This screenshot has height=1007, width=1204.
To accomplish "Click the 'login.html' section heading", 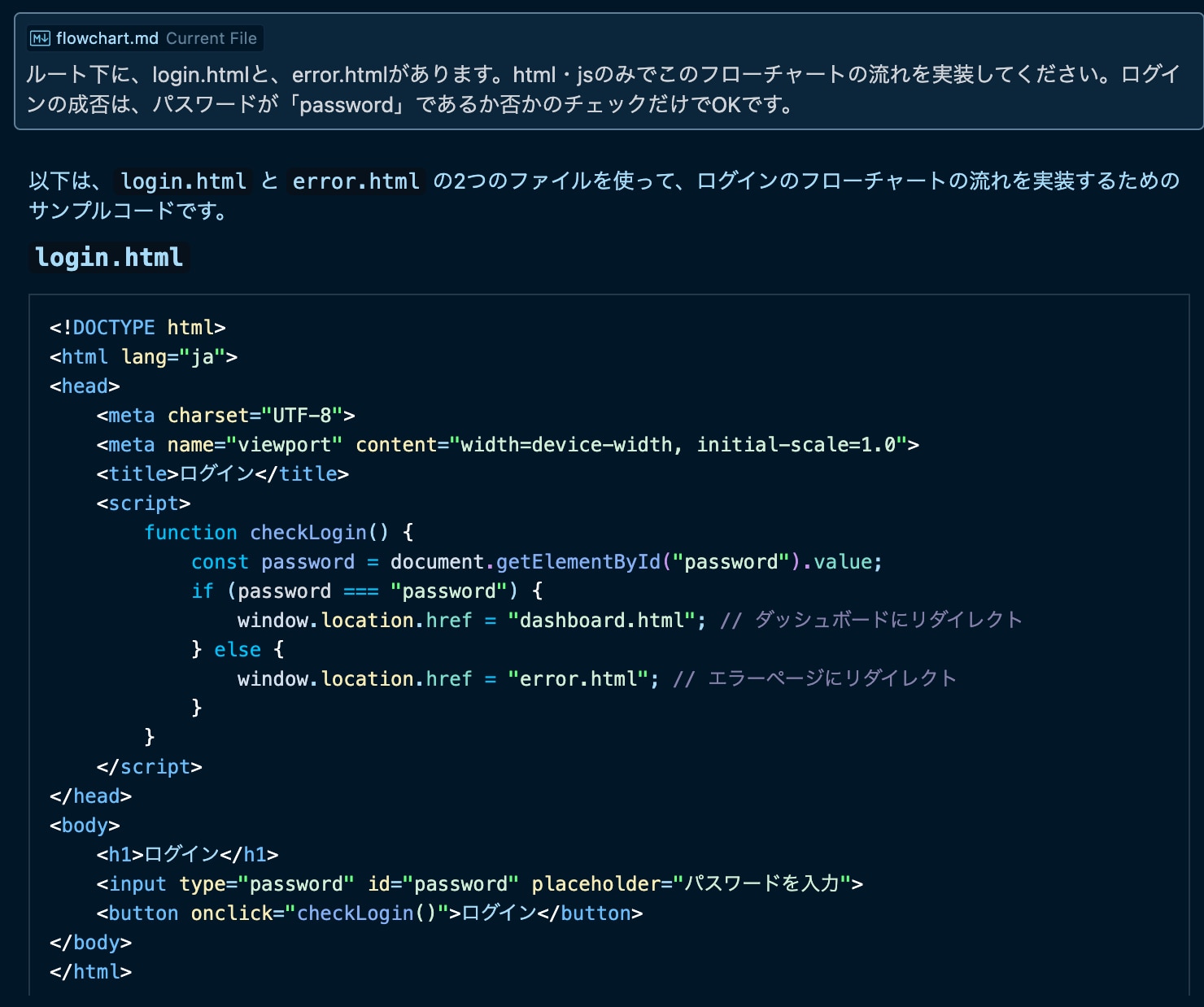I will tap(109, 257).
